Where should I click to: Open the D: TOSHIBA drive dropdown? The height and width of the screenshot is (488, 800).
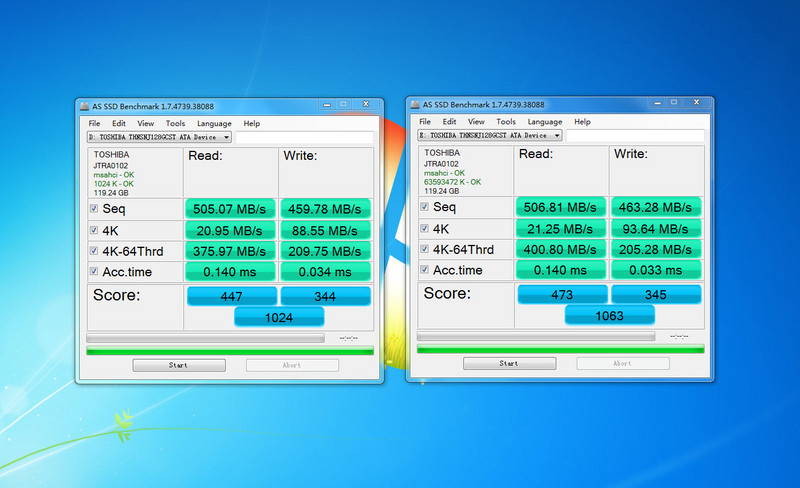227,137
